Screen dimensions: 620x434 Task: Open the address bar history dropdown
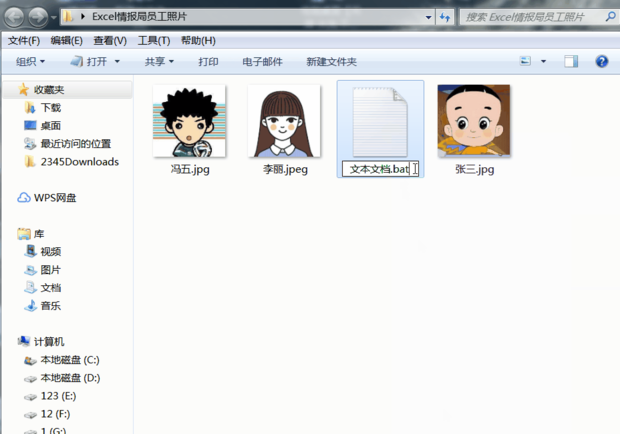click(x=428, y=17)
